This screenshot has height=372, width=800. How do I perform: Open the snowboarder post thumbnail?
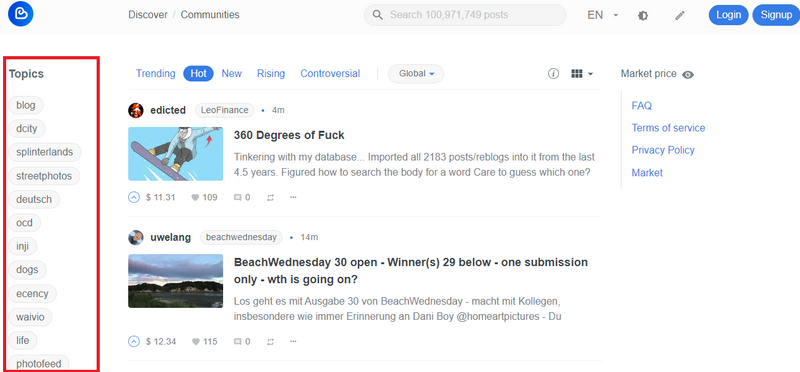[176, 154]
